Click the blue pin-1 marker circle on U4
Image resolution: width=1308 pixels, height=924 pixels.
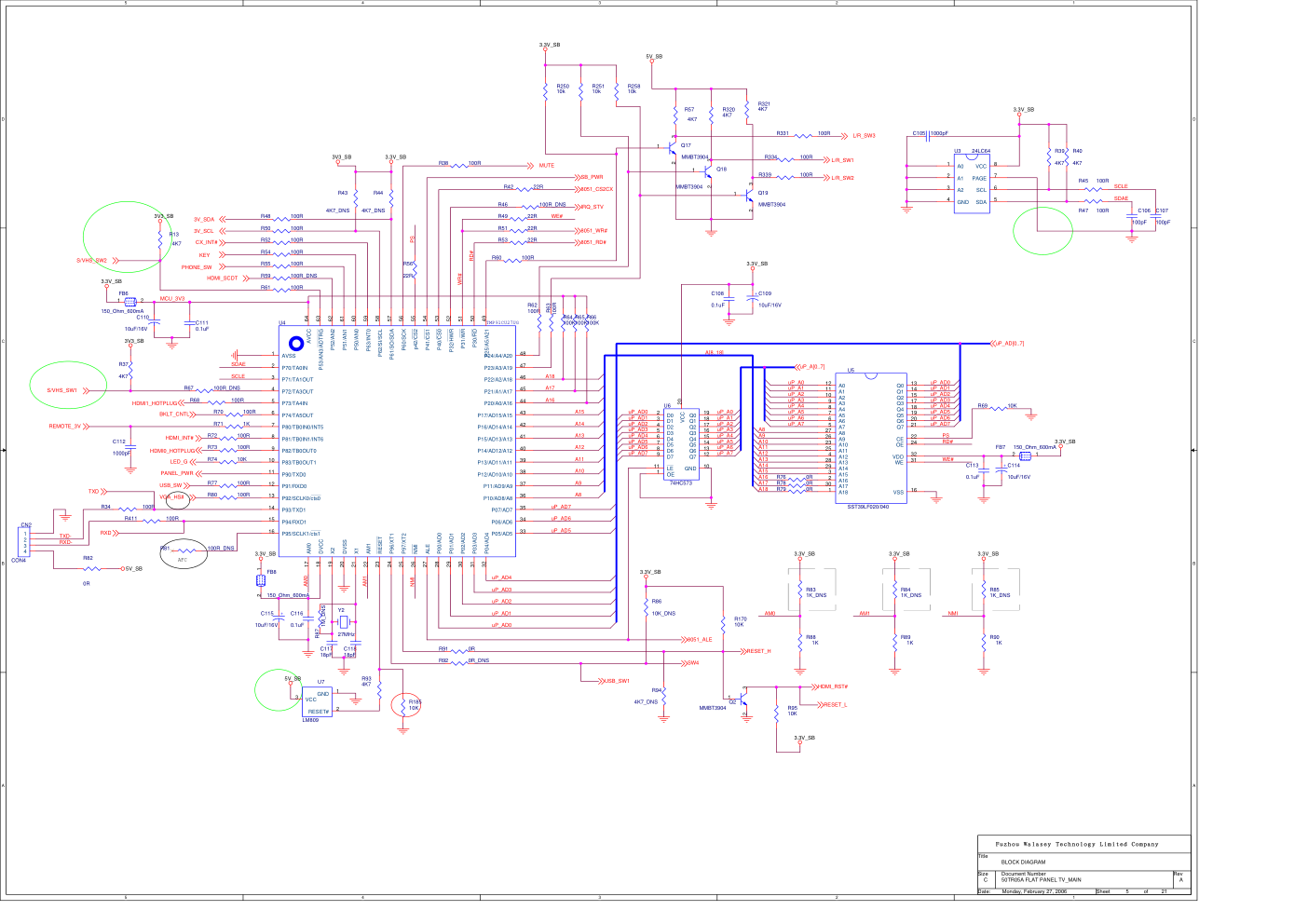[x=296, y=342]
